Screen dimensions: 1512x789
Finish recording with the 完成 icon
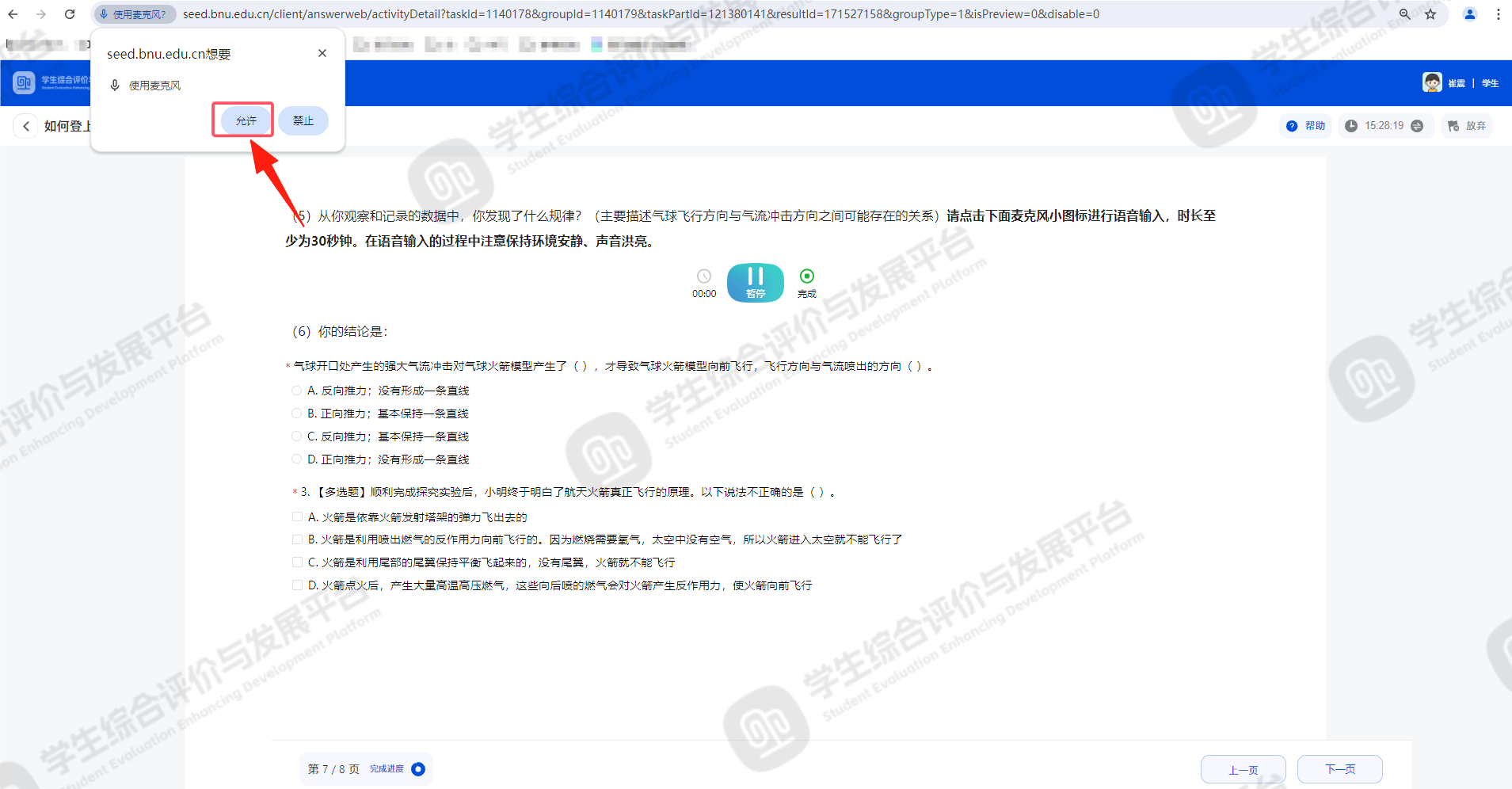click(x=807, y=276)
